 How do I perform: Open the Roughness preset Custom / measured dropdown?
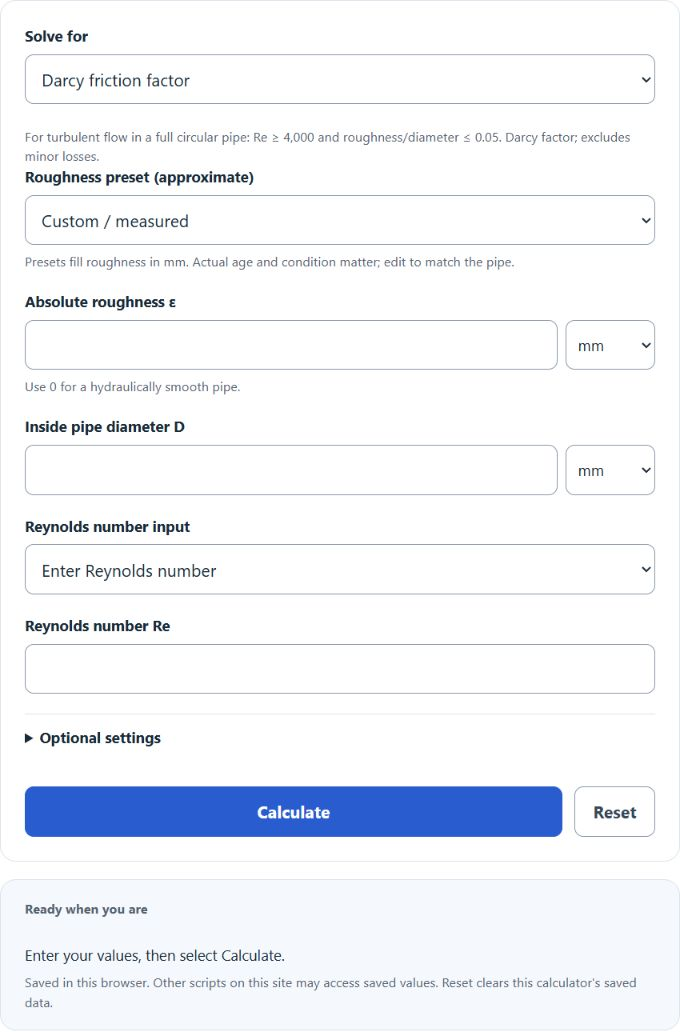pyautogui.click(x=340, y=220)
